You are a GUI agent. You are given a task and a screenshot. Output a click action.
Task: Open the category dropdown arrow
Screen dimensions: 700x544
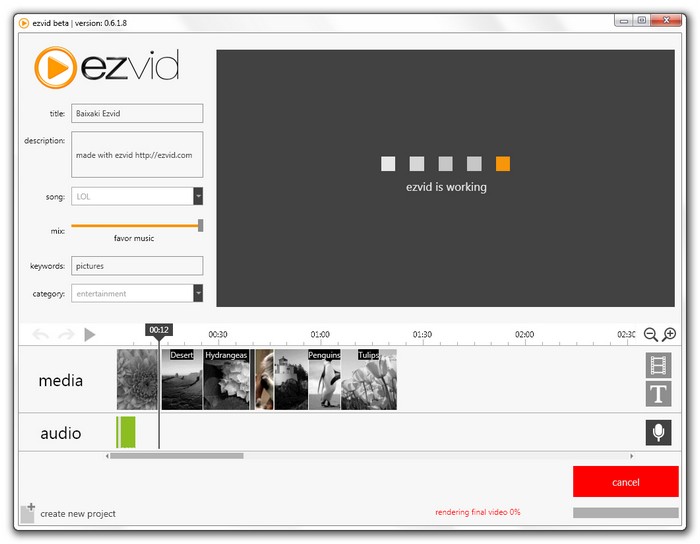pos(198,293)
